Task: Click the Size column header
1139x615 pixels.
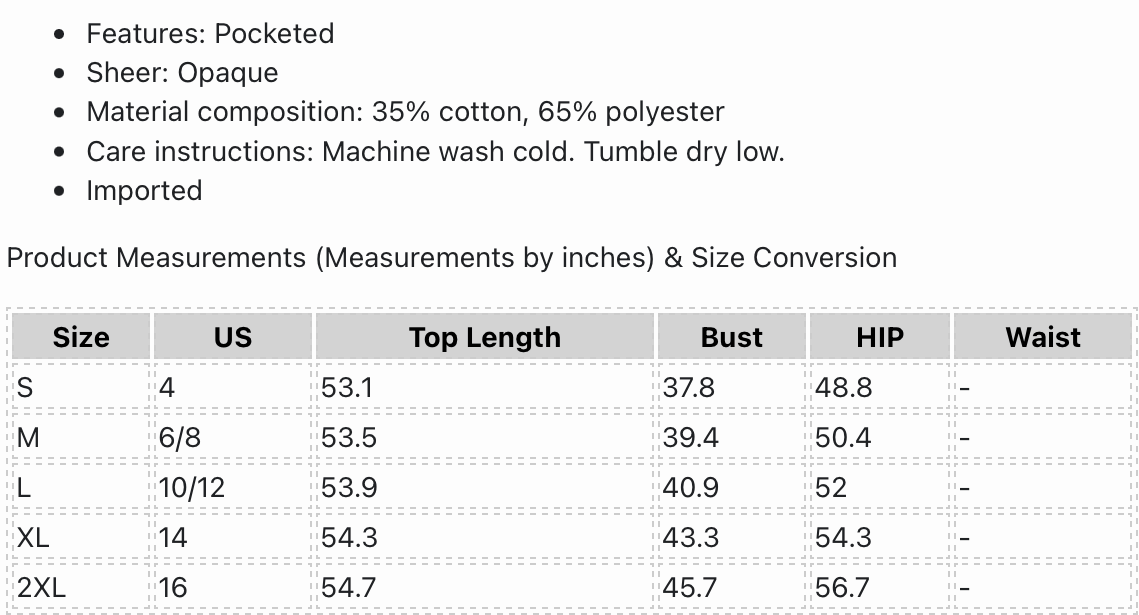Action: [81, 337]
